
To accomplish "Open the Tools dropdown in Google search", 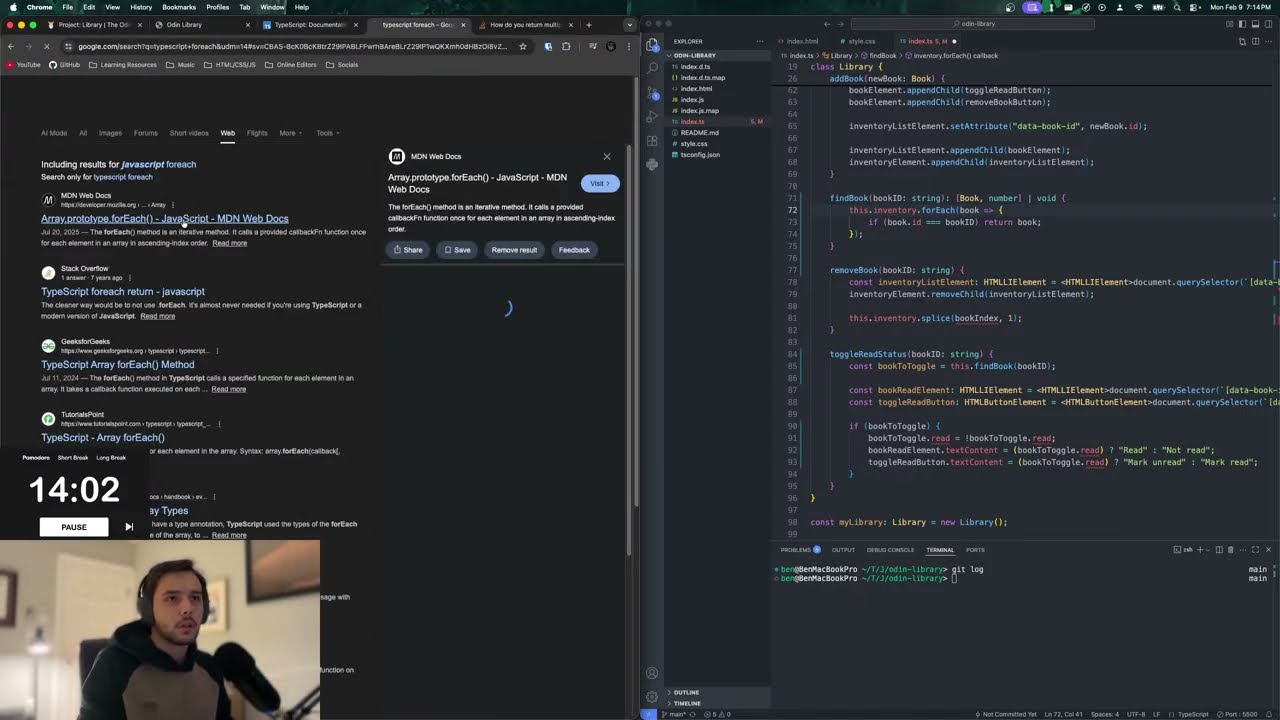I will [327, 133].
